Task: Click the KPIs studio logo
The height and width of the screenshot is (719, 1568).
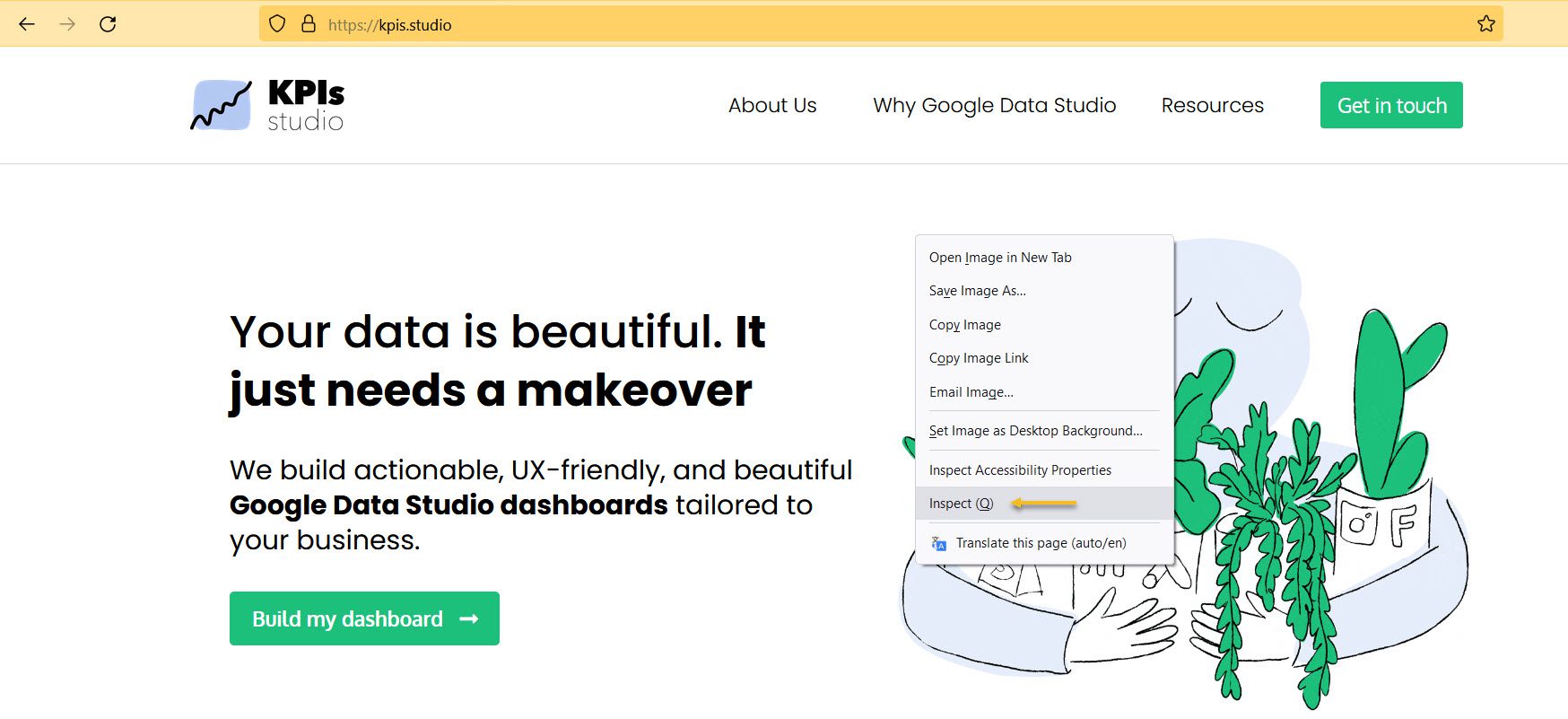Action: coord(267,106)
